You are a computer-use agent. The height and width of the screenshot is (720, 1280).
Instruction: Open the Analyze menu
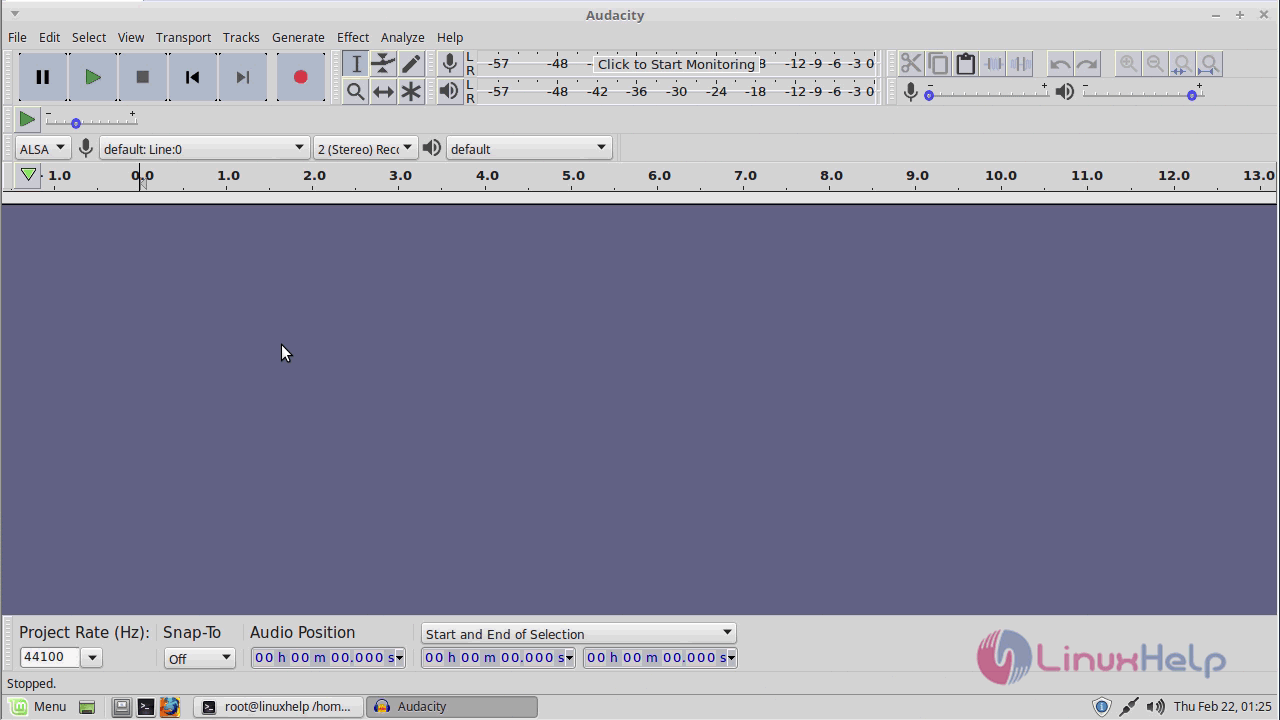402,37
